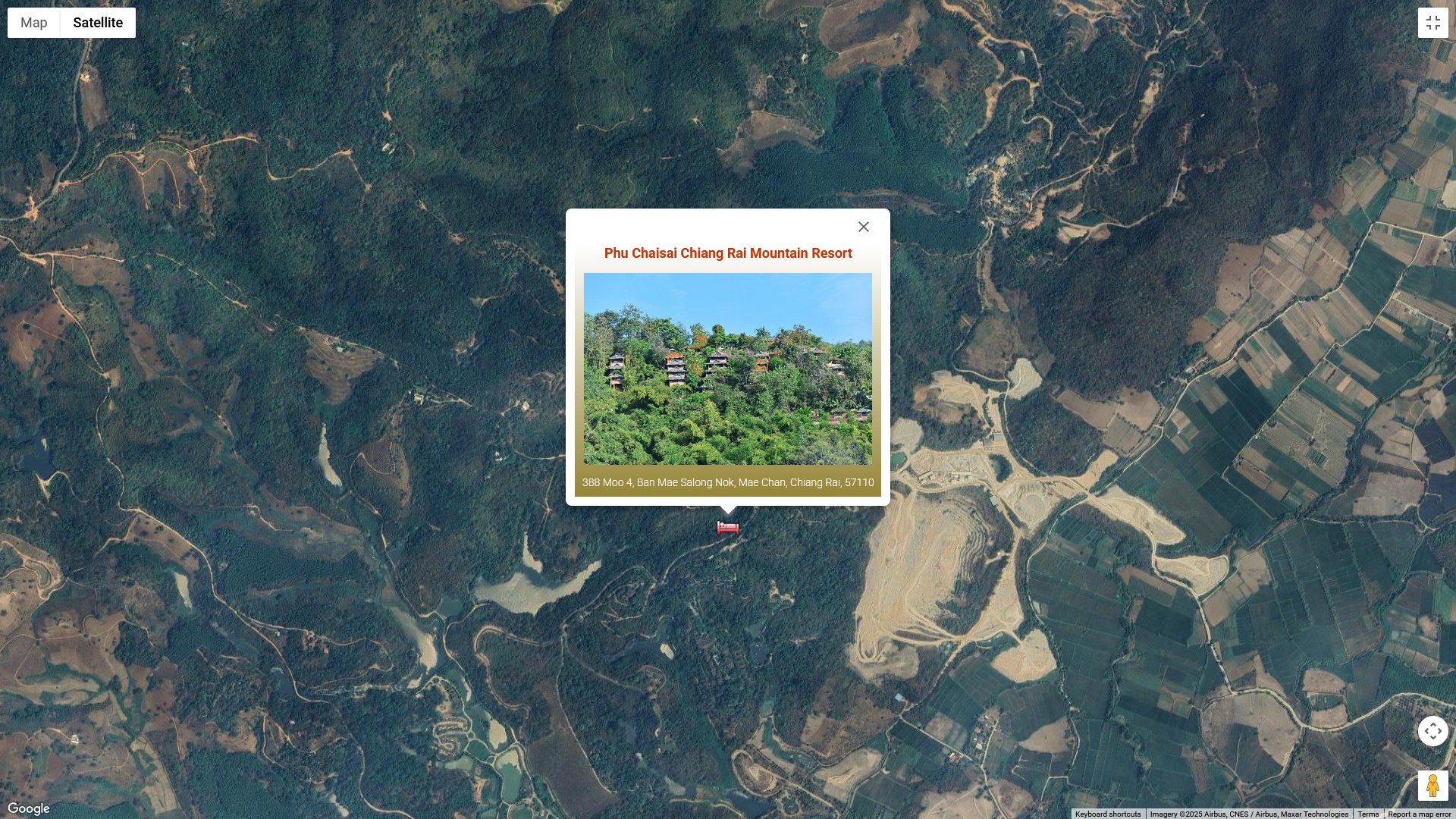Open Keyboard shortcuts
The height and width of the screenshot is (819, 1456).
point(1107,814)
